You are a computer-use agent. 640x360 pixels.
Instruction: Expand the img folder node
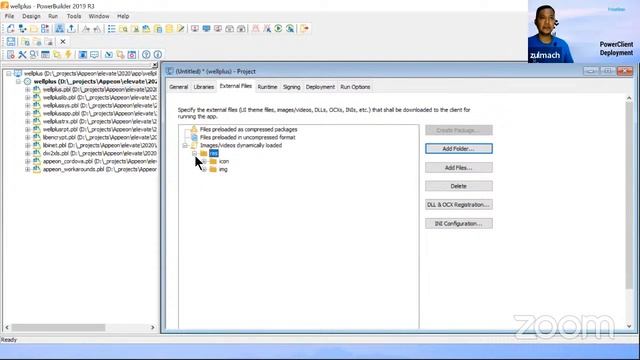(204, 169)
